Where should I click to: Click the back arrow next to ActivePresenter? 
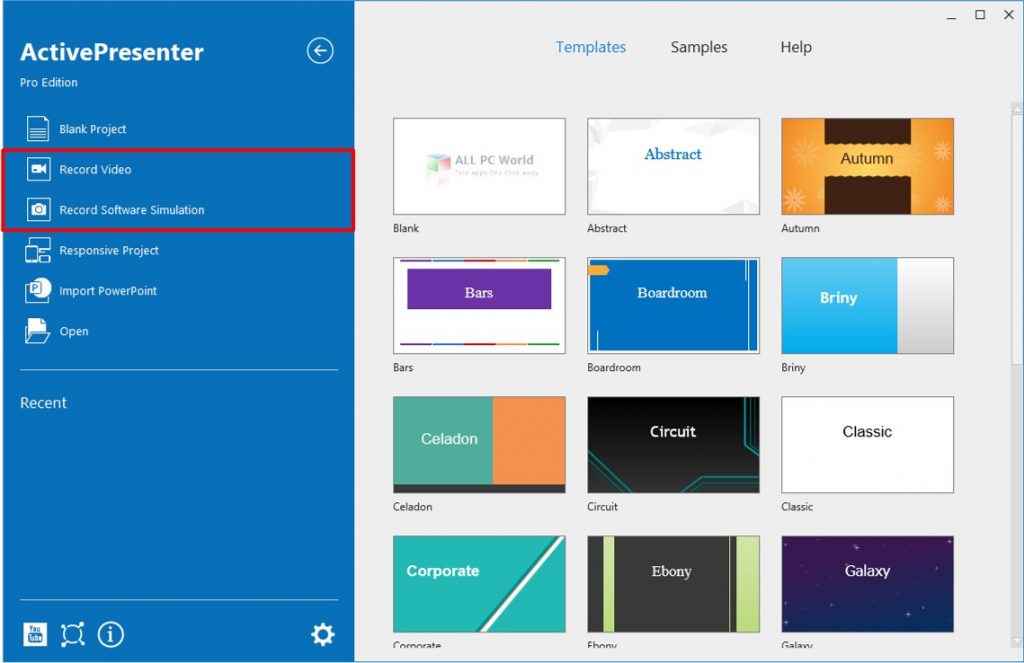(319, 50)
